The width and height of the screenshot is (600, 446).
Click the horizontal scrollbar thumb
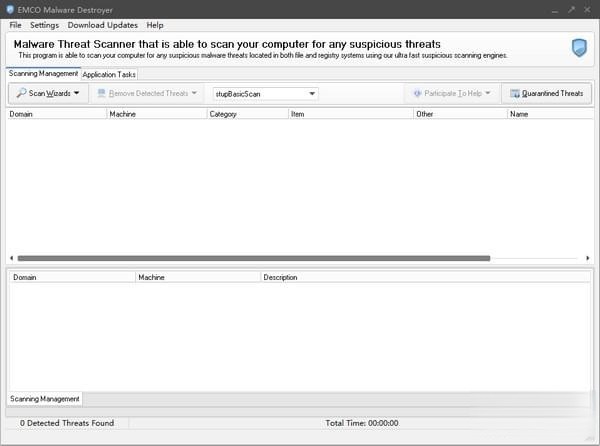254,258
